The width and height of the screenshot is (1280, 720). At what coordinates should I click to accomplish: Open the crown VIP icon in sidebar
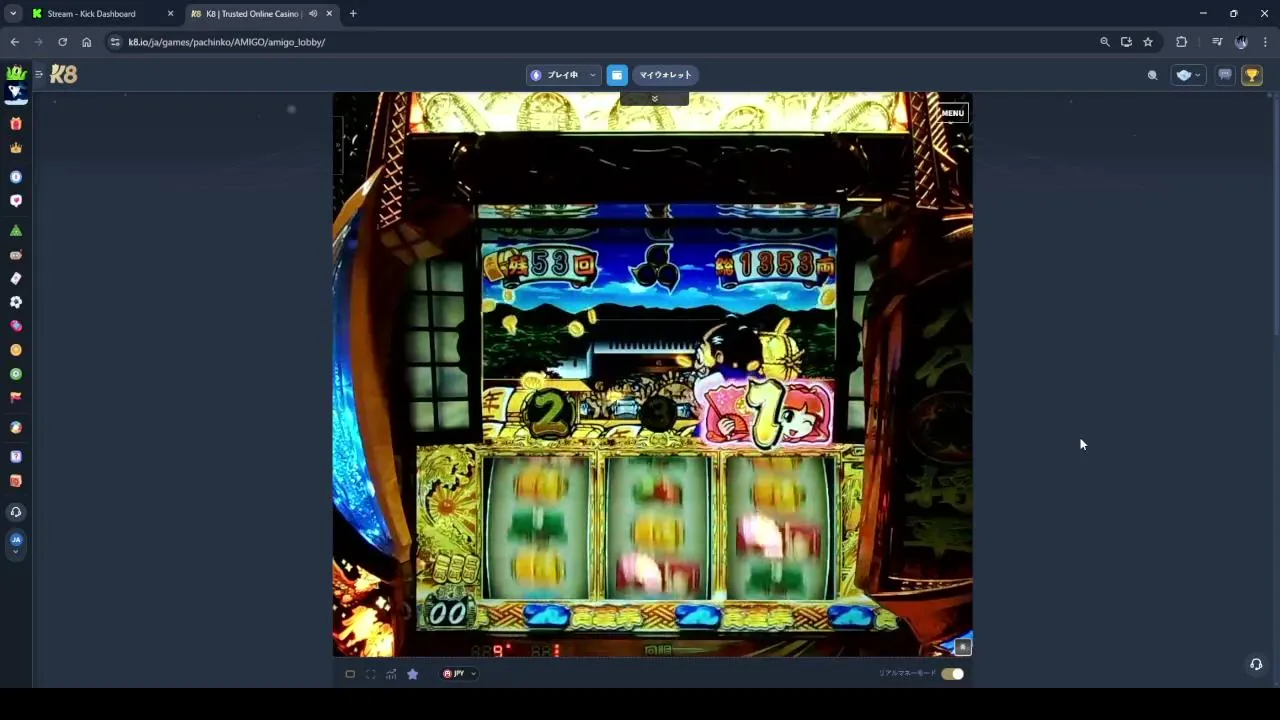point(15,148)
